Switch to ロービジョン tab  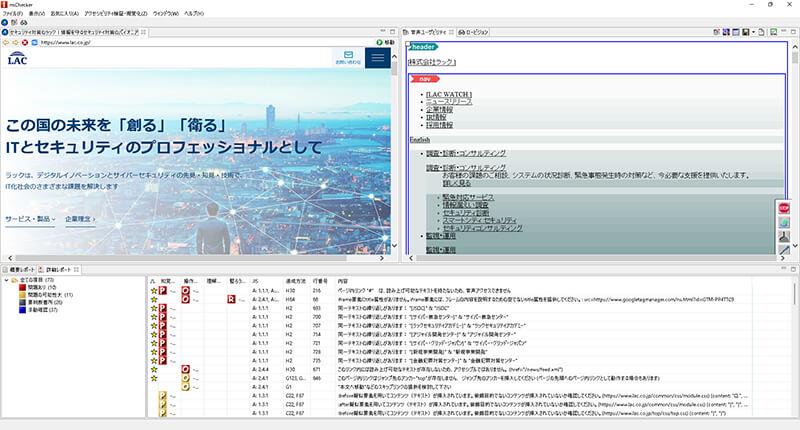pyautogui.click(x=473, y=32)
